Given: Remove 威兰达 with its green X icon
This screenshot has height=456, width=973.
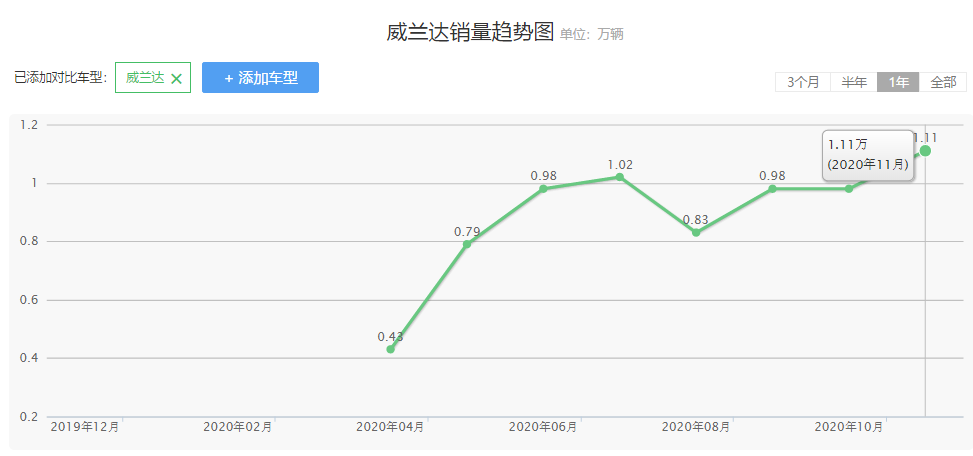Looking at the screenshot, I should pyautogui.click(x=176, y=78).
